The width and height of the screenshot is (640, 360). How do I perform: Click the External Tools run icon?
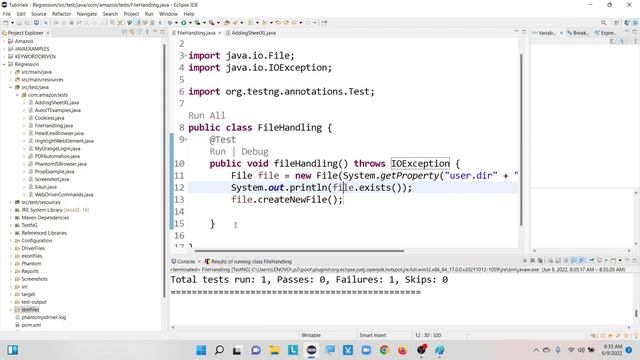pyautogui.click(x=211, y=23)
